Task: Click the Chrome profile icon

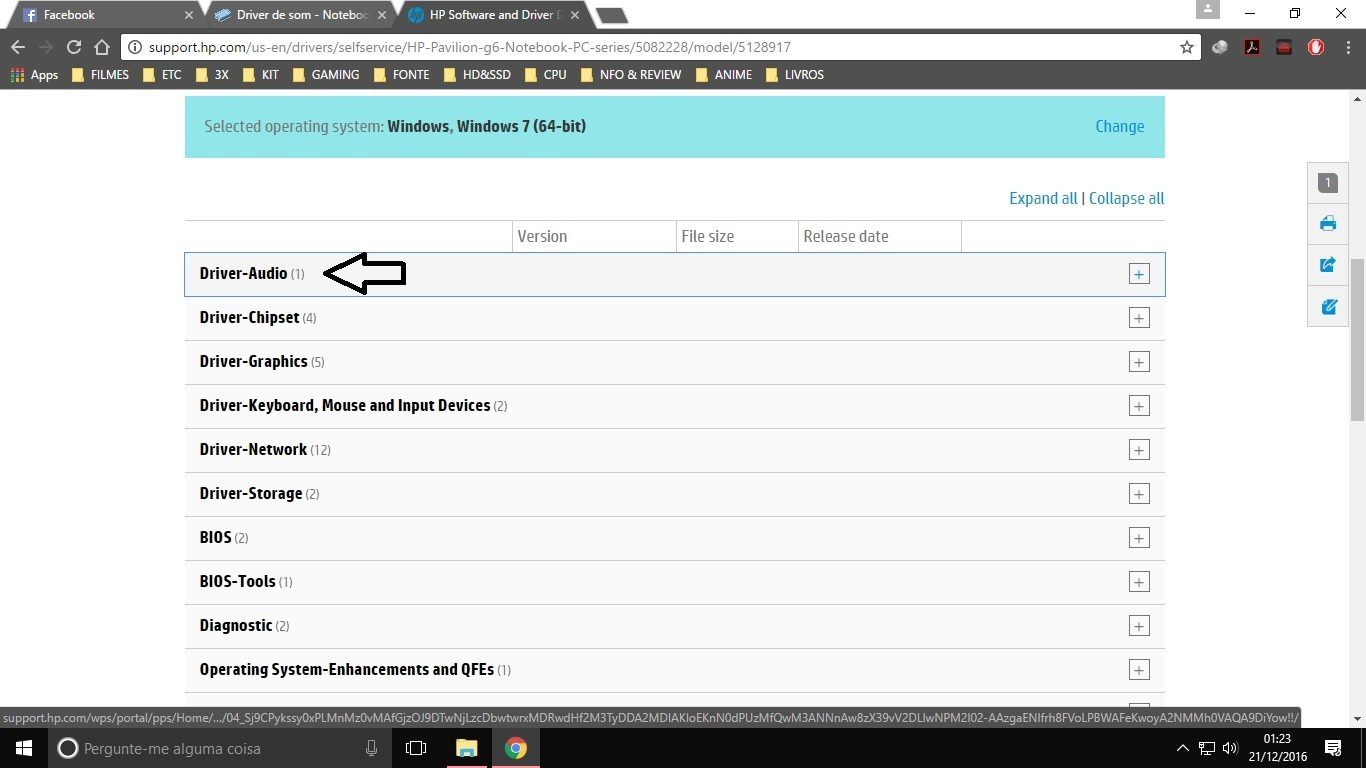Action: [1208, 10]
